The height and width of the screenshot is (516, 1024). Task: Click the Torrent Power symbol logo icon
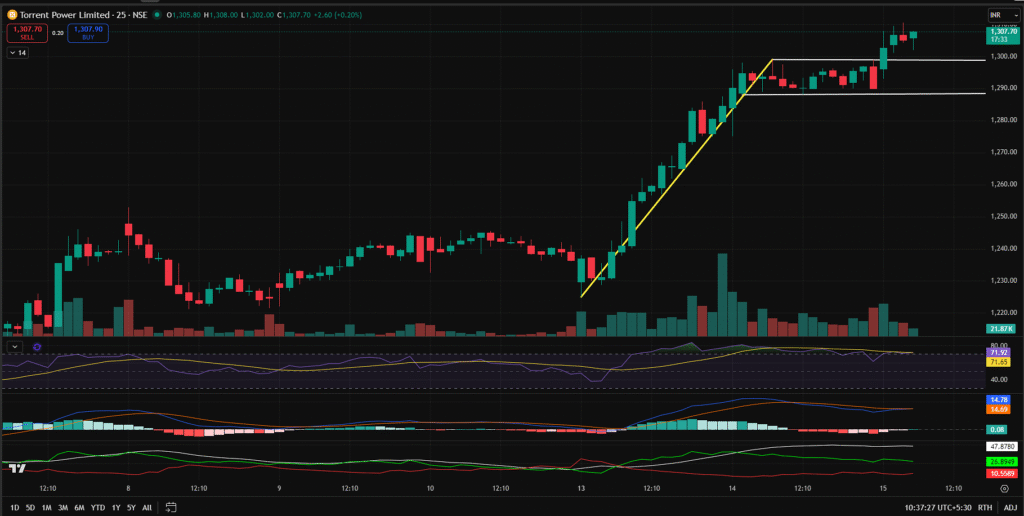(x=12, y=16)
